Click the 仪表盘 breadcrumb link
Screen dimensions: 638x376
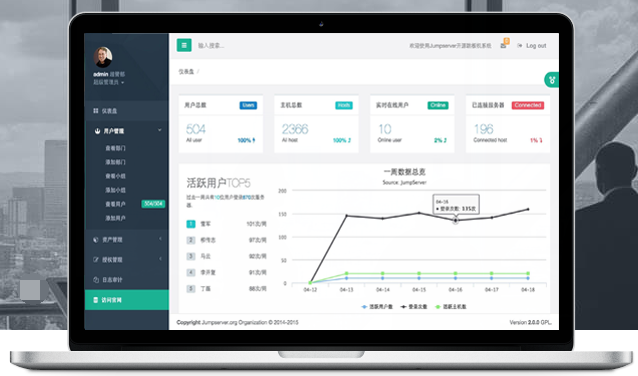click(x=186, y=72)
